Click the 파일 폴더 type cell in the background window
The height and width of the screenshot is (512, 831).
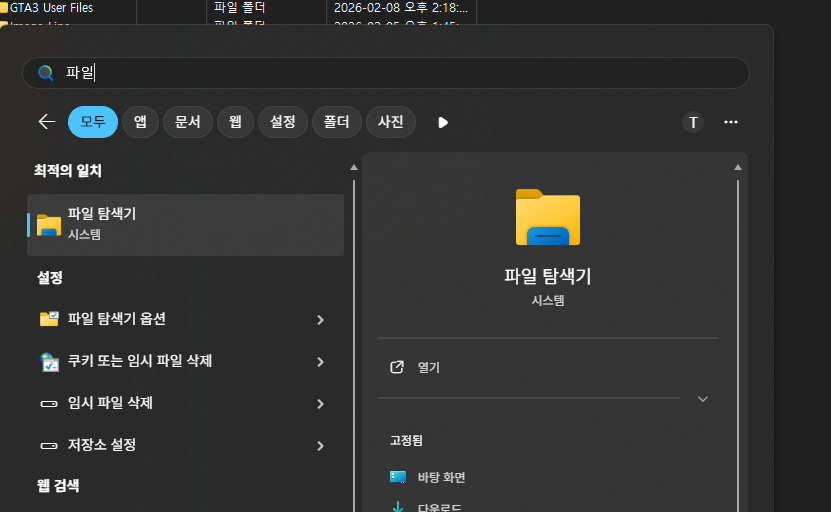pyautogui.click(x=240, y=7)
